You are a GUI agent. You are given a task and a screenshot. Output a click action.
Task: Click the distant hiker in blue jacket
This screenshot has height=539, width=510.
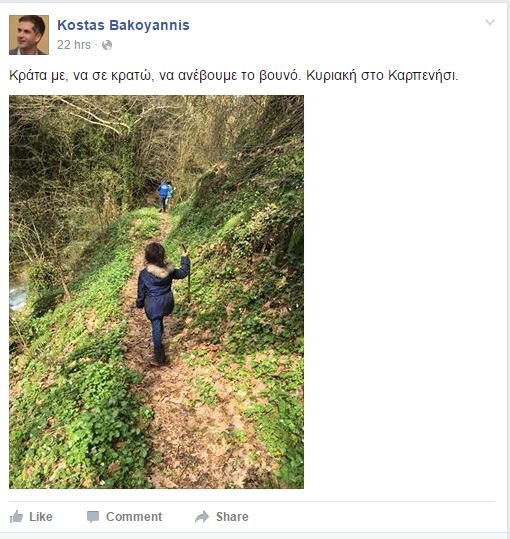coord(164,196)
